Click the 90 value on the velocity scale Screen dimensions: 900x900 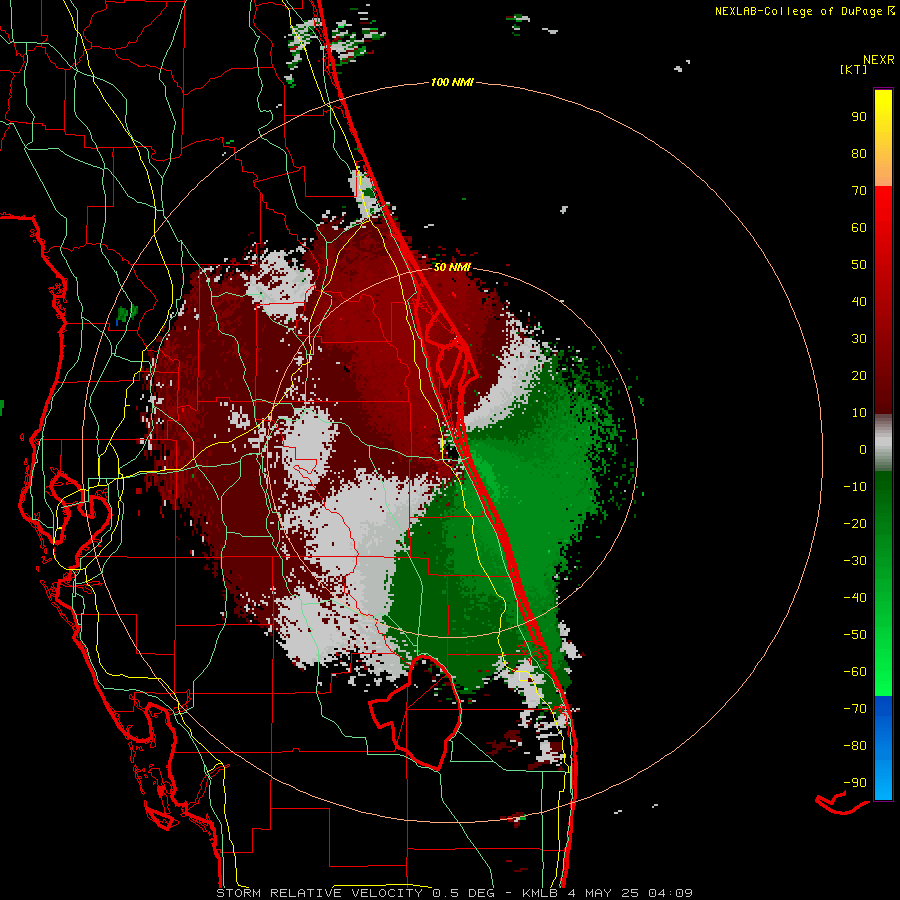point(859,117)
